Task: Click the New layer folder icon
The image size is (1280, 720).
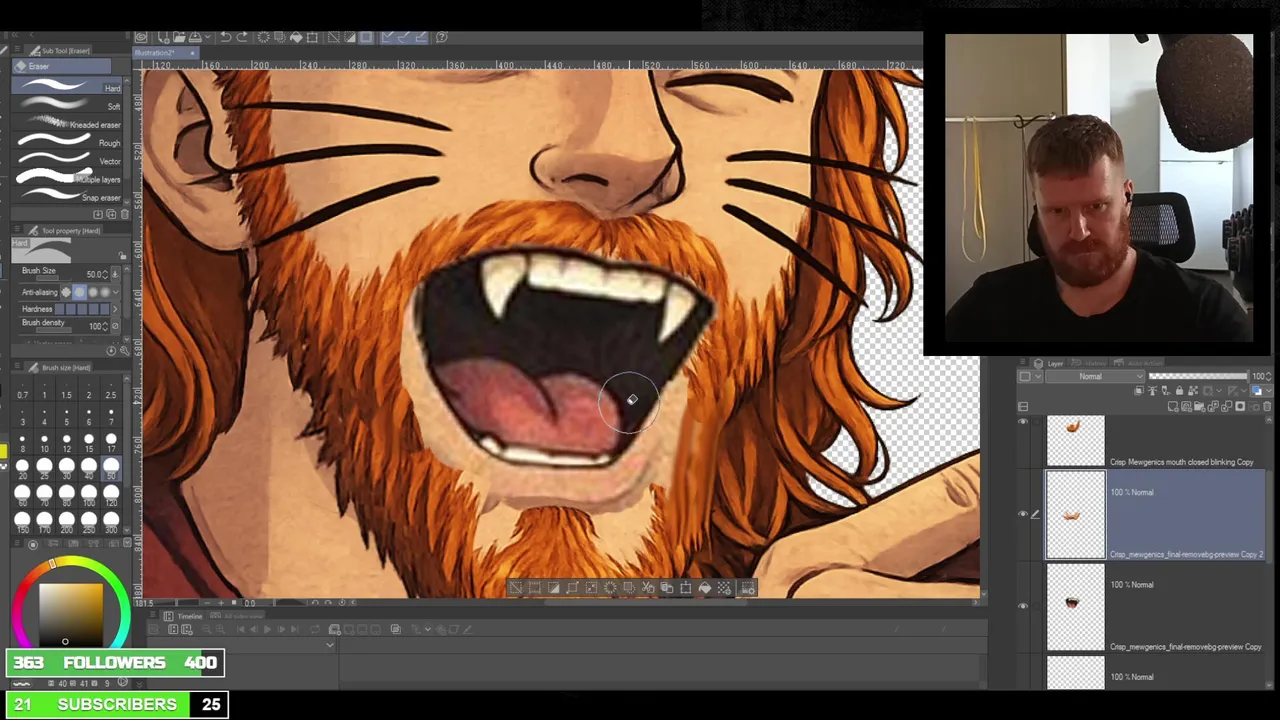Action: [x=1199, y=406]
